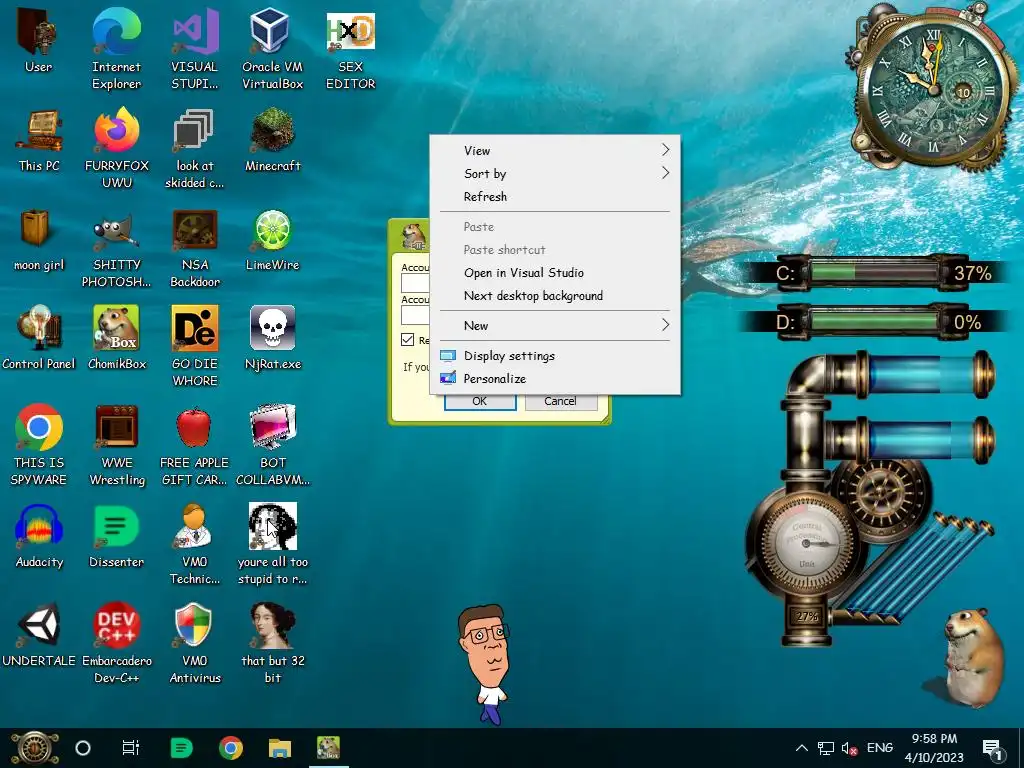Switch to ChomikBox taskbar button
The height and width of the screenshot is (768, 1024).
coord(328,748)
